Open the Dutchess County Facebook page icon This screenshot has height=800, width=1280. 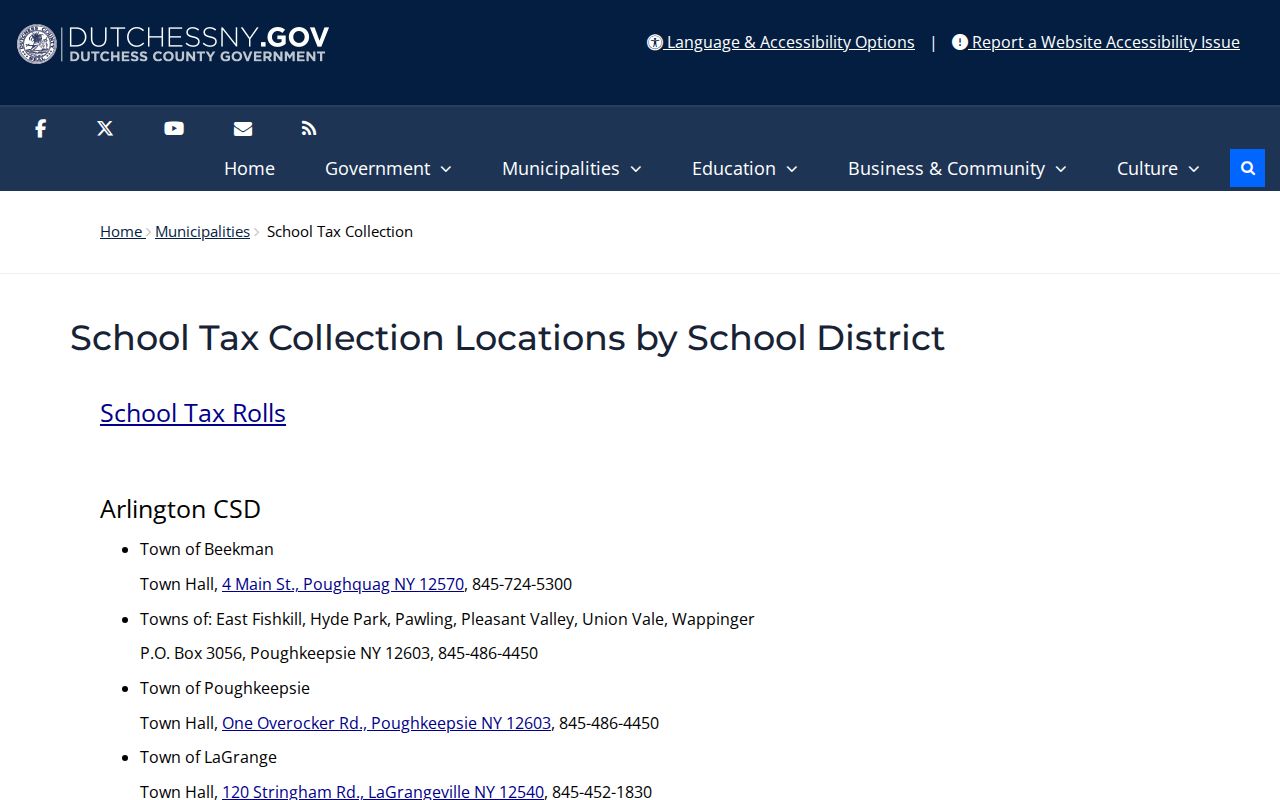click(x=41, y=128)
